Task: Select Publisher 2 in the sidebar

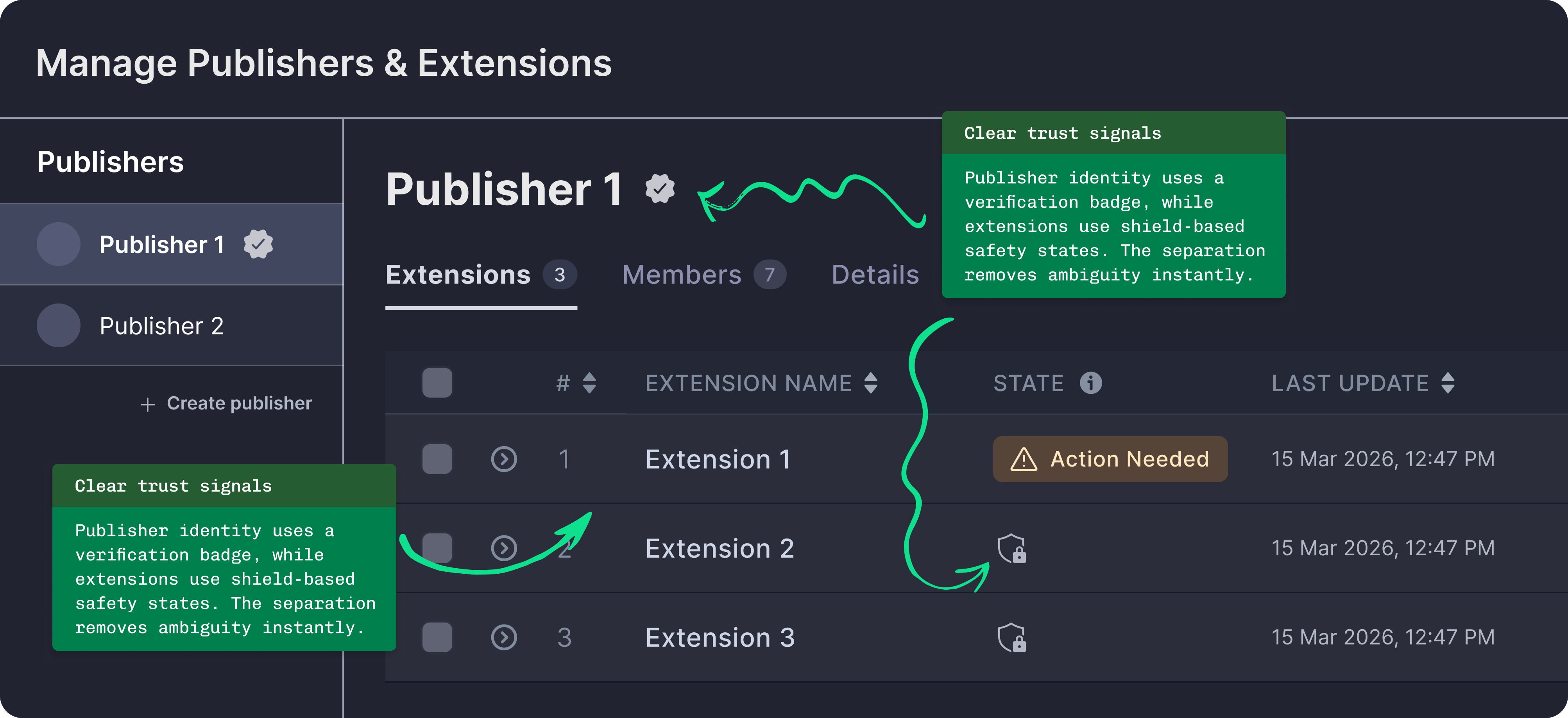Action: (161, 326)
